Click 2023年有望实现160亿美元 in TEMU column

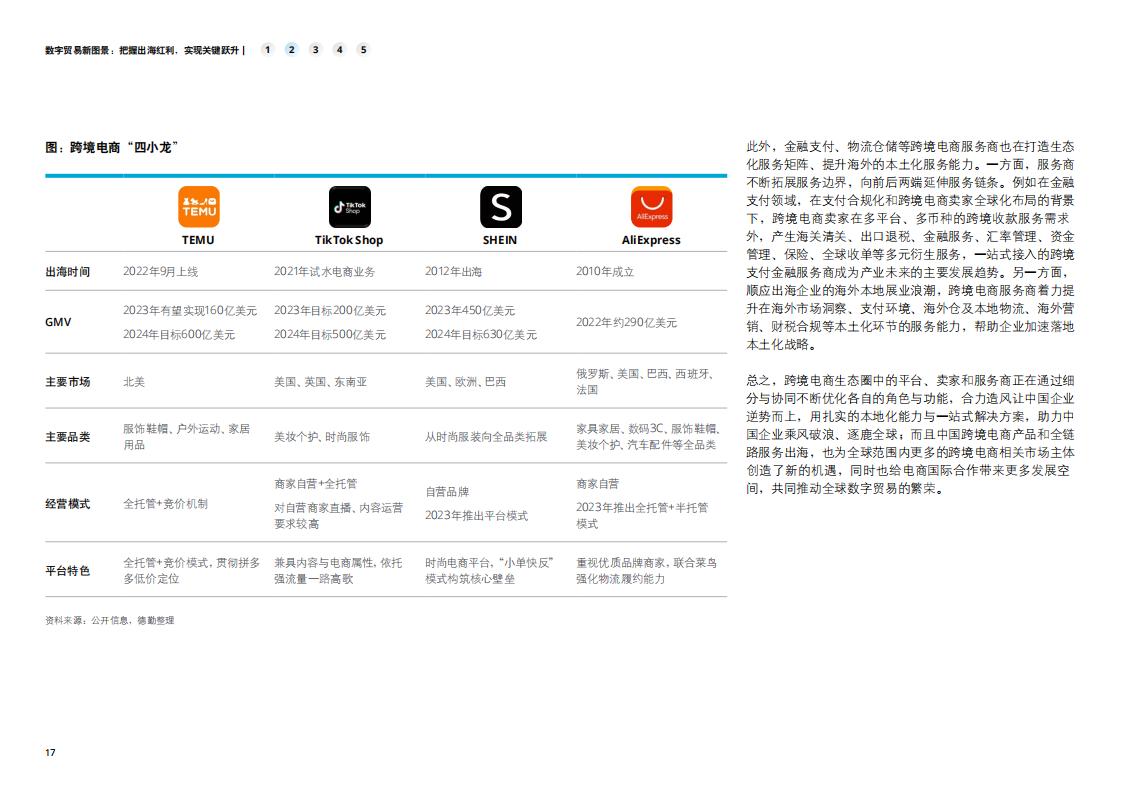pos(190,311)
